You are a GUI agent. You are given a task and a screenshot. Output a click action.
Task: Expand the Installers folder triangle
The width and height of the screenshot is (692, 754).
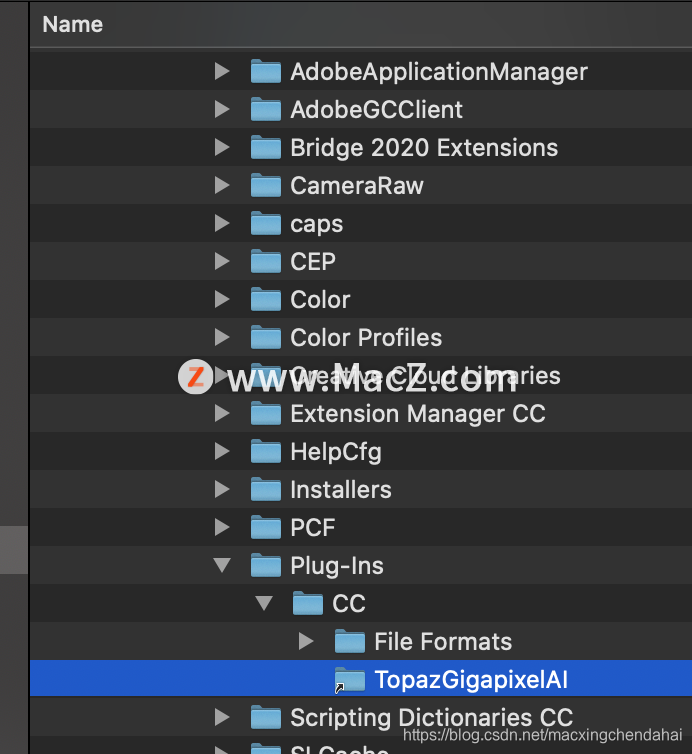click(x=222, y=489)
